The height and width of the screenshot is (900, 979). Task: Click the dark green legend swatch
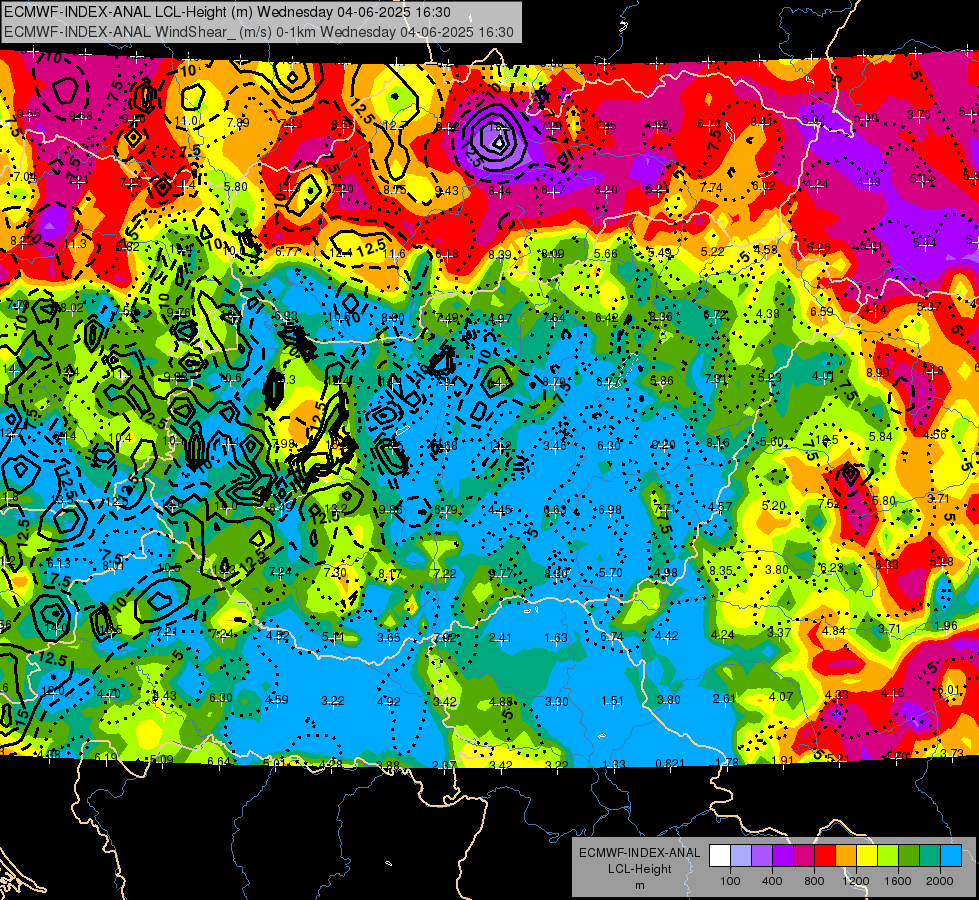point(909,855)
